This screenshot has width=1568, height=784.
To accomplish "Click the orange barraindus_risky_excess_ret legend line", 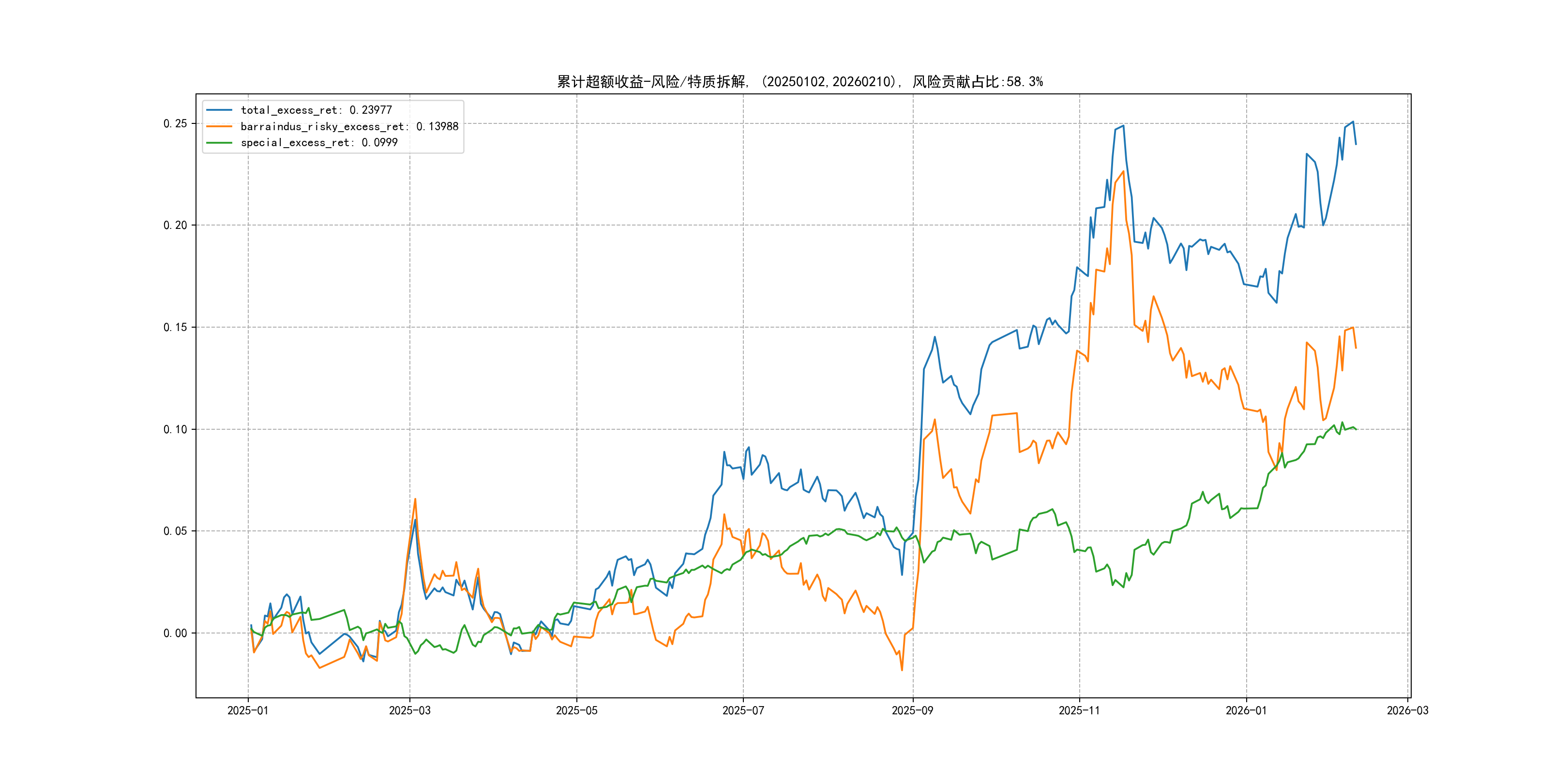I will click(x=219, y=127).
